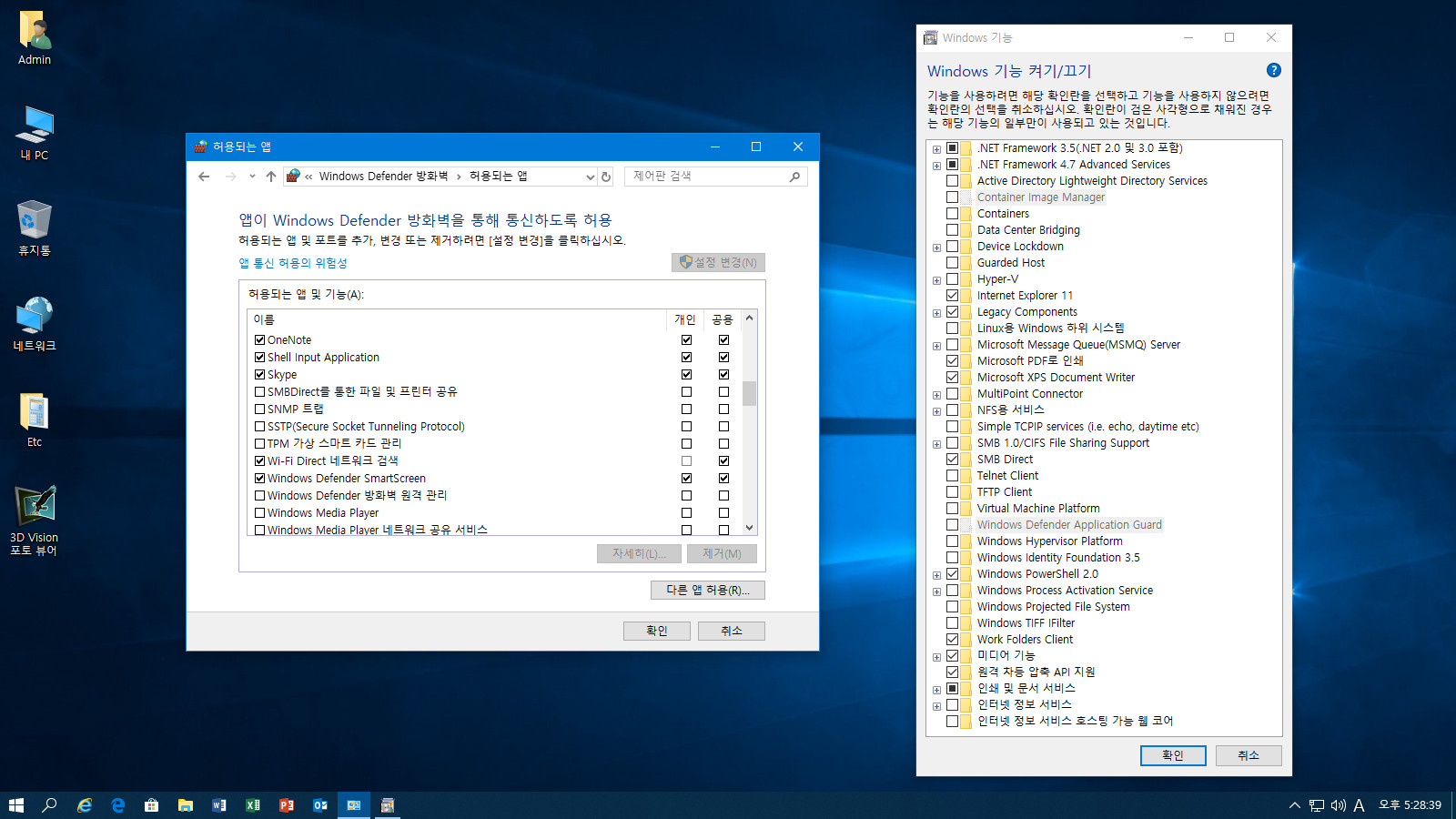Refresh the 허용되는 앱 address bar
The width and height of the screenshot is (1456, 819).
[x=606, y=177]
